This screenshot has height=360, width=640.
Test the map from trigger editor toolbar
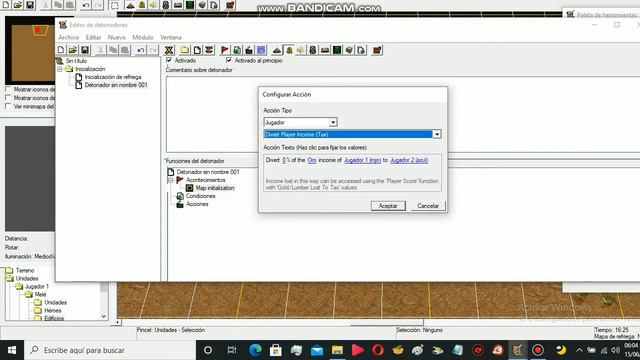tap(377, 50)
